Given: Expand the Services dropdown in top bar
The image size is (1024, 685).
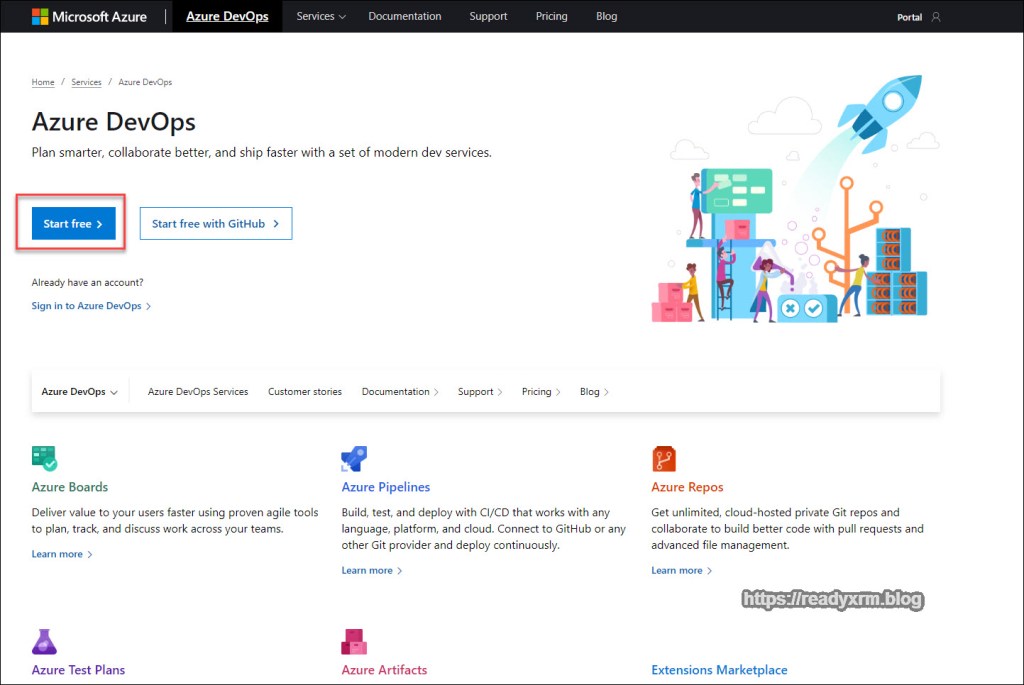Looking at the screenshot, I should [x=321, y=16].
